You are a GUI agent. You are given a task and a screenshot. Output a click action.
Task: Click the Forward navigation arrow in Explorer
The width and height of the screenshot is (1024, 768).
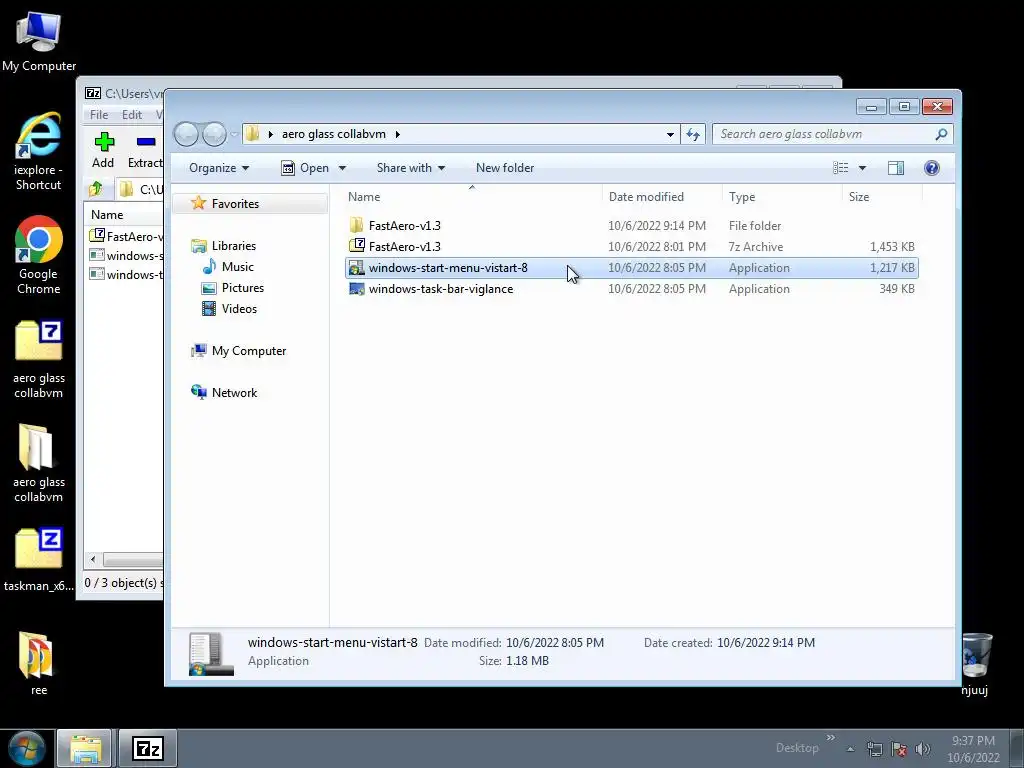pos(214,135)
